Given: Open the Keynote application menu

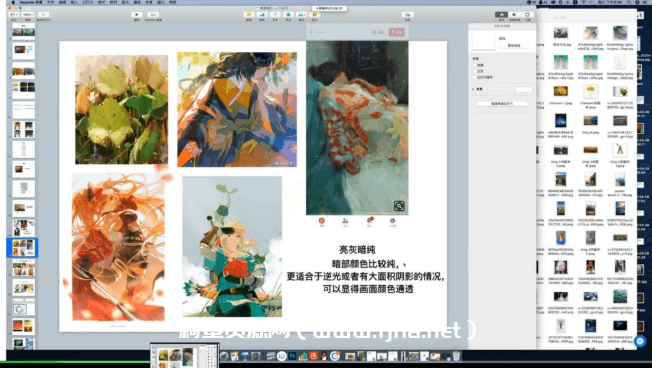Looking at the screenshot, I should pyautogui.click(x=31, y=2).
